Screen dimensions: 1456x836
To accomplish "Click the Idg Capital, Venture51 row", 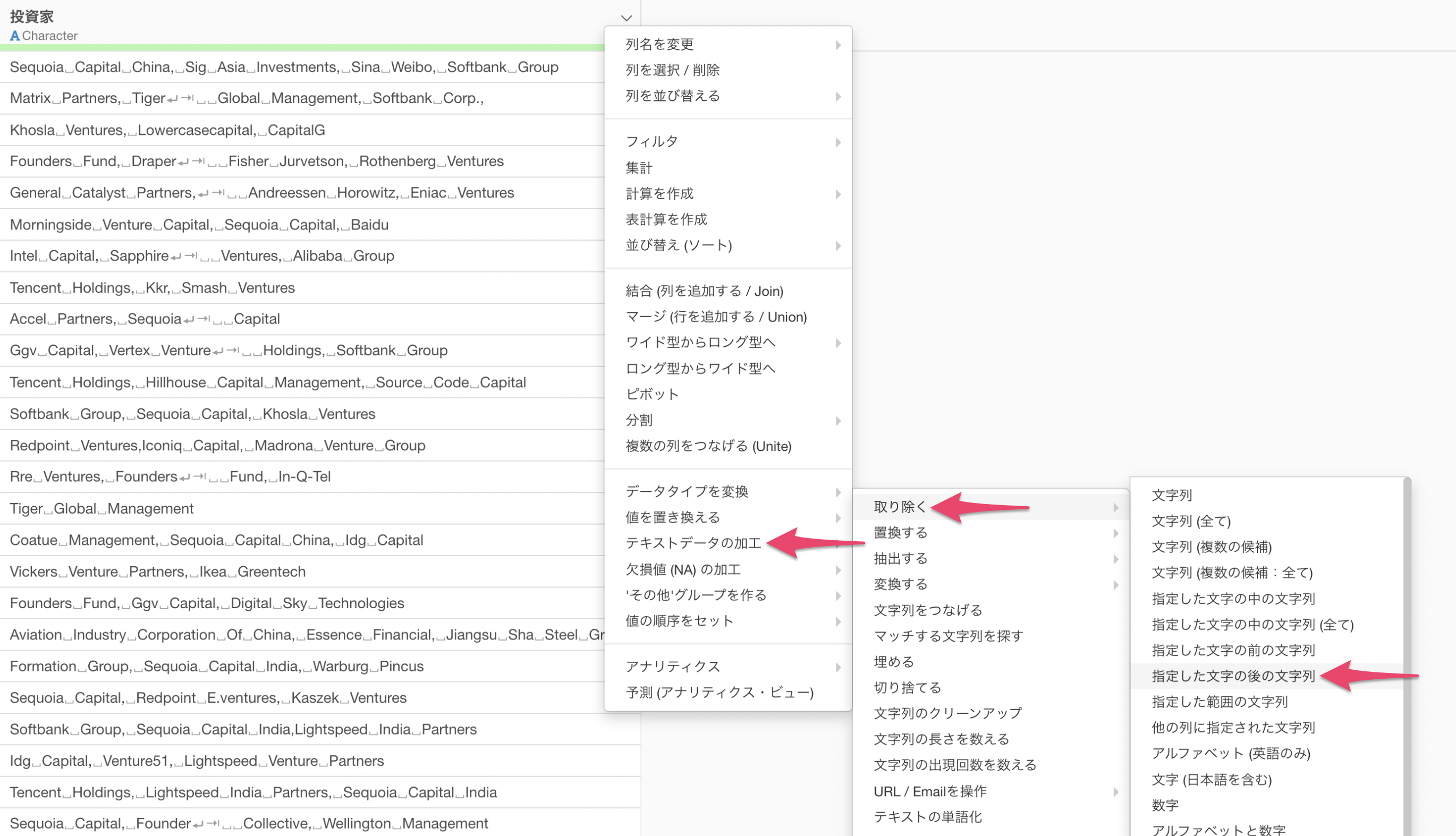I will click(320, 761).
